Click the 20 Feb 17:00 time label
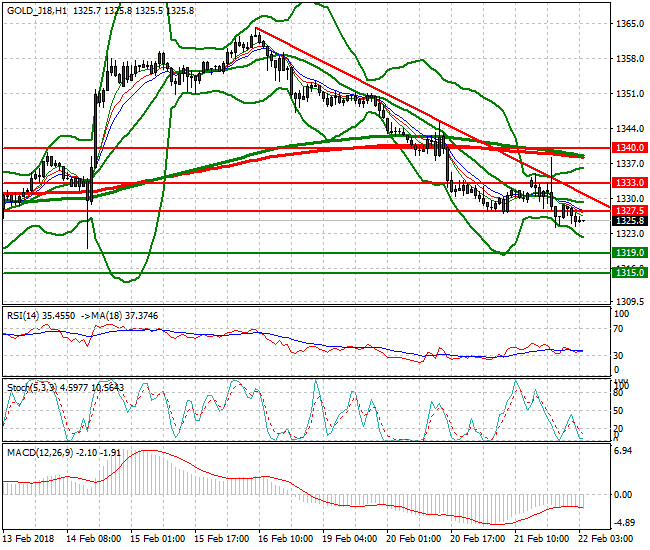The height and width of the screenshot is (550, 650). click(x=478, y=539)
